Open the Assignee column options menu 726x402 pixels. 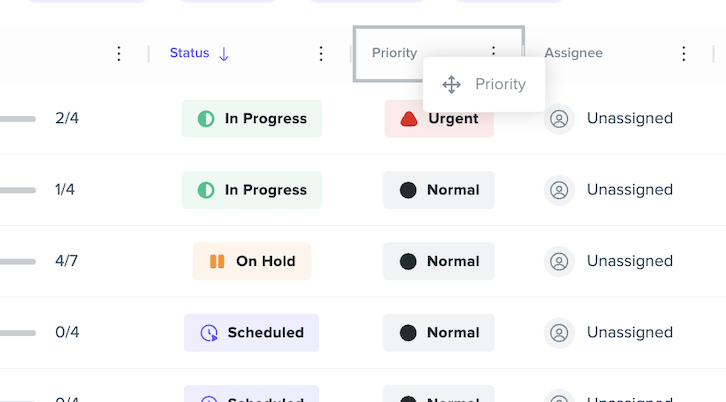coord(683,54)
